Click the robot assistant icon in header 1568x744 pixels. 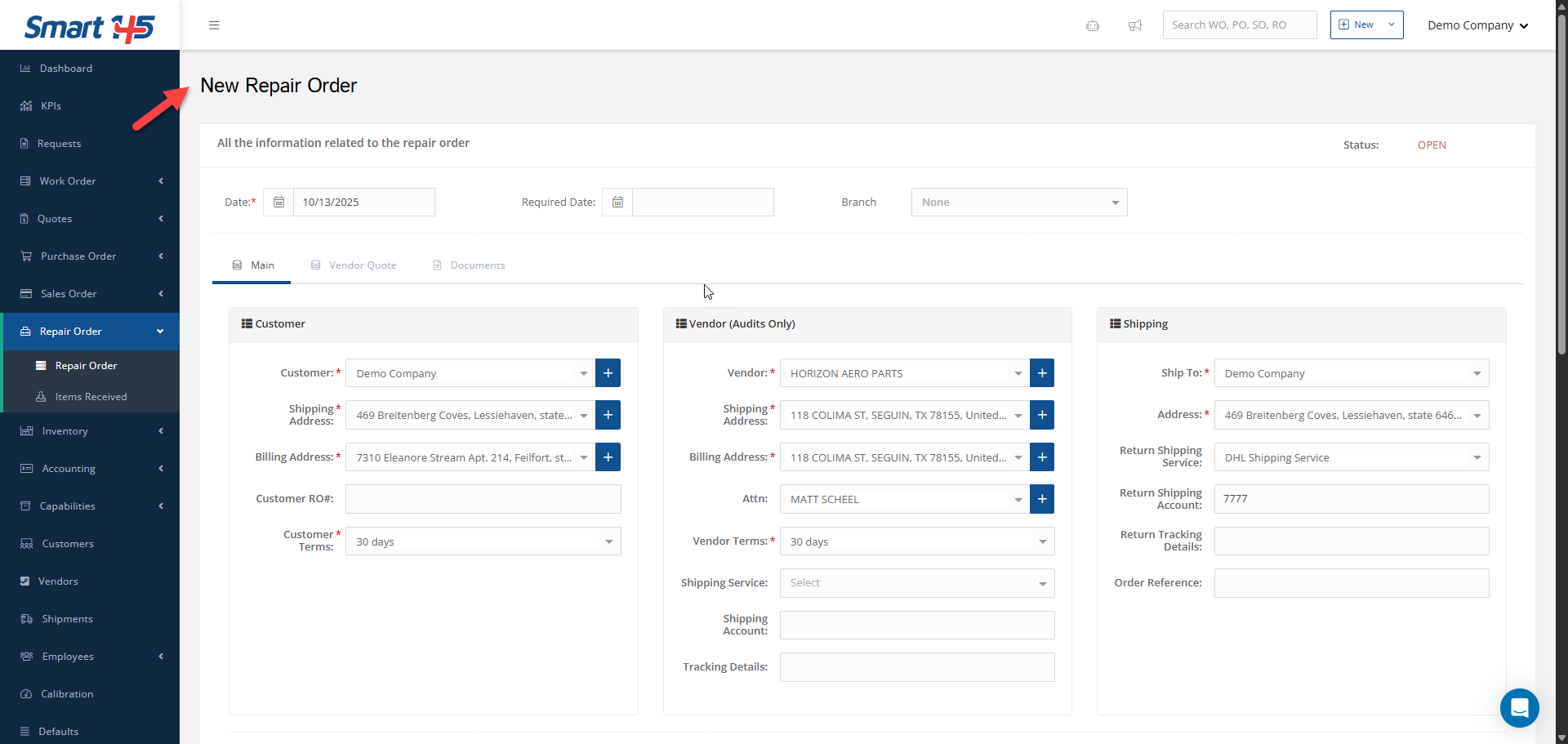[x=1093, y=25]
